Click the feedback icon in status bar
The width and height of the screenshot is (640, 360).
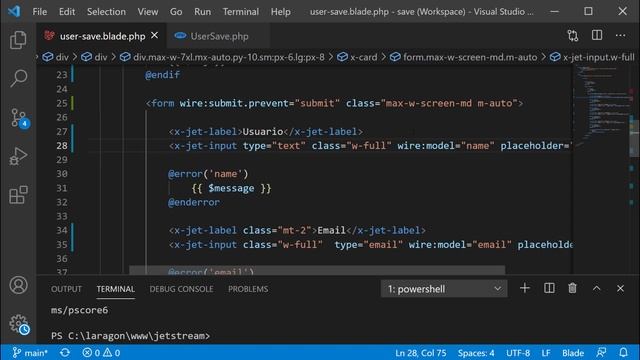coord(601,353)
